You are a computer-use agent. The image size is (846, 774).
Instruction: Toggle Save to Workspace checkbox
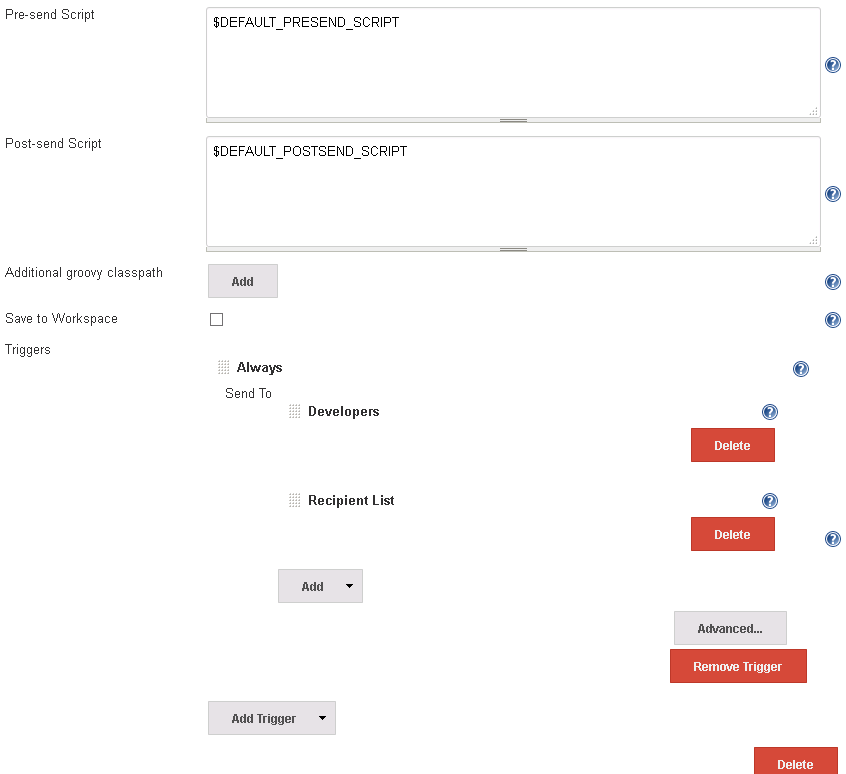pos(216,319)
